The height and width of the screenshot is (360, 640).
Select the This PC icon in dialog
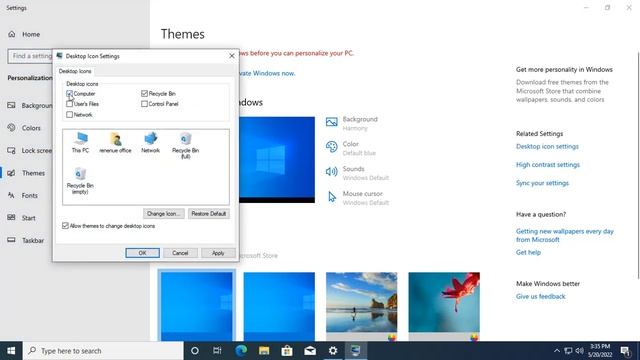[80, 142]
